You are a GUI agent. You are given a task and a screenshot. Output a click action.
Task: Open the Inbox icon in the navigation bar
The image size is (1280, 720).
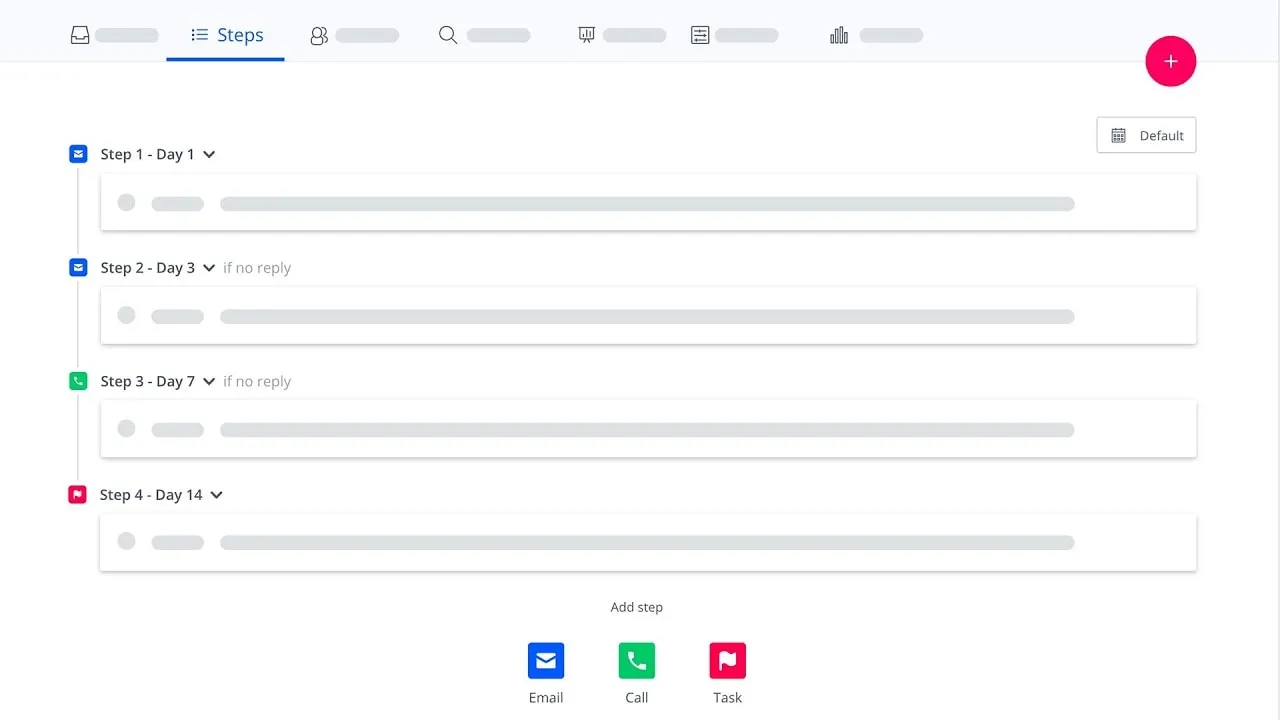tap(79, 33)
